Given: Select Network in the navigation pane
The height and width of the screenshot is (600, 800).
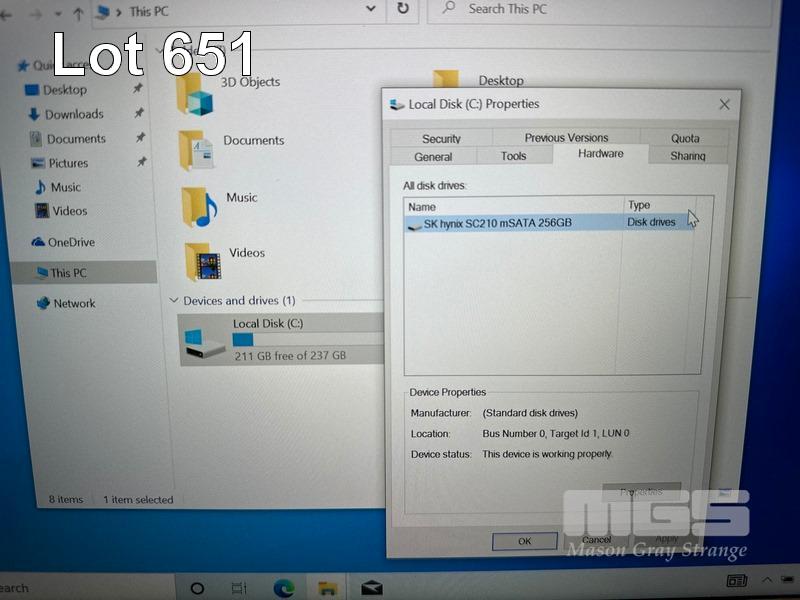Looking at the screenshot, I should [x=74, y=303].
